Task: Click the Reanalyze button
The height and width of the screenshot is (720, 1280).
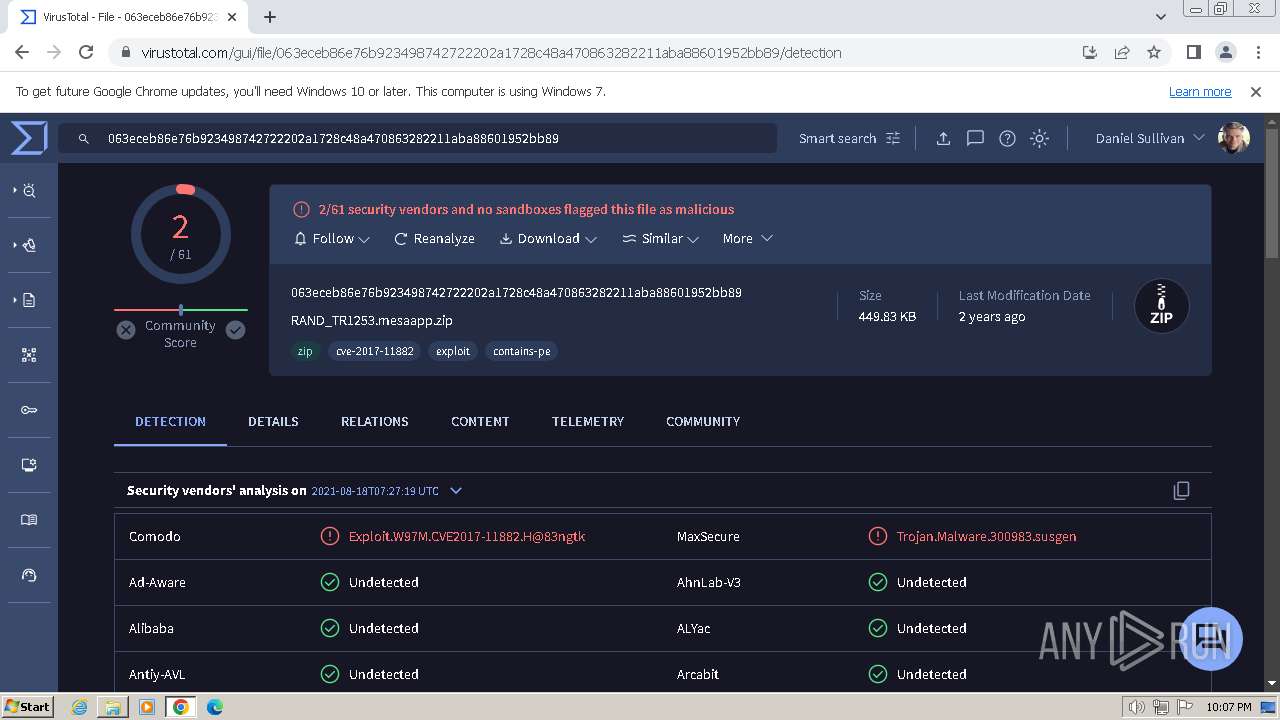Action: pos(434,239)
